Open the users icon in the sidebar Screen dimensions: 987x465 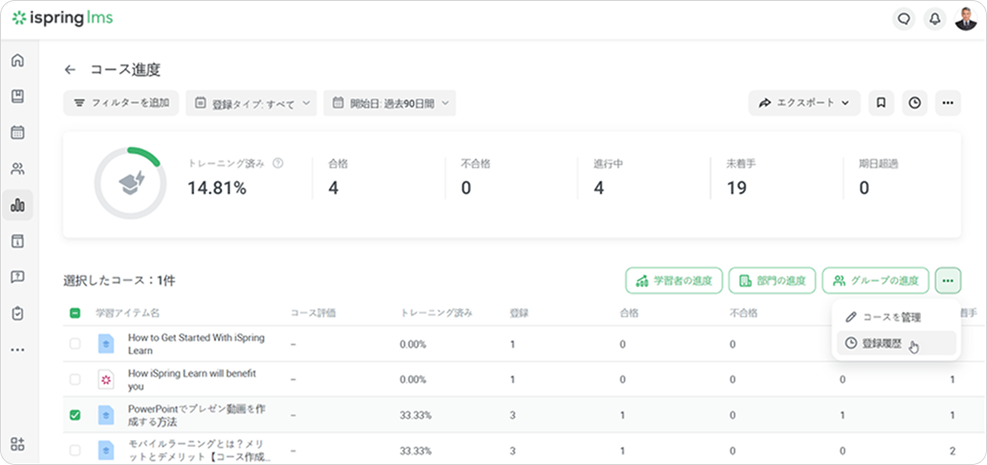click(x=17, y=169)
